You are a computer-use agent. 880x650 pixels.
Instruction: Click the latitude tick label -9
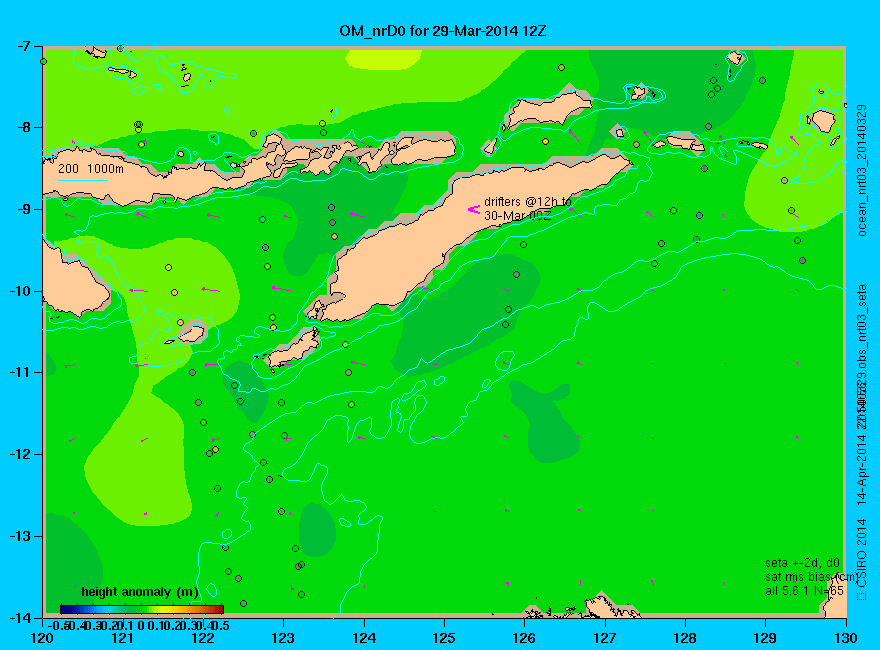(26, 209)
